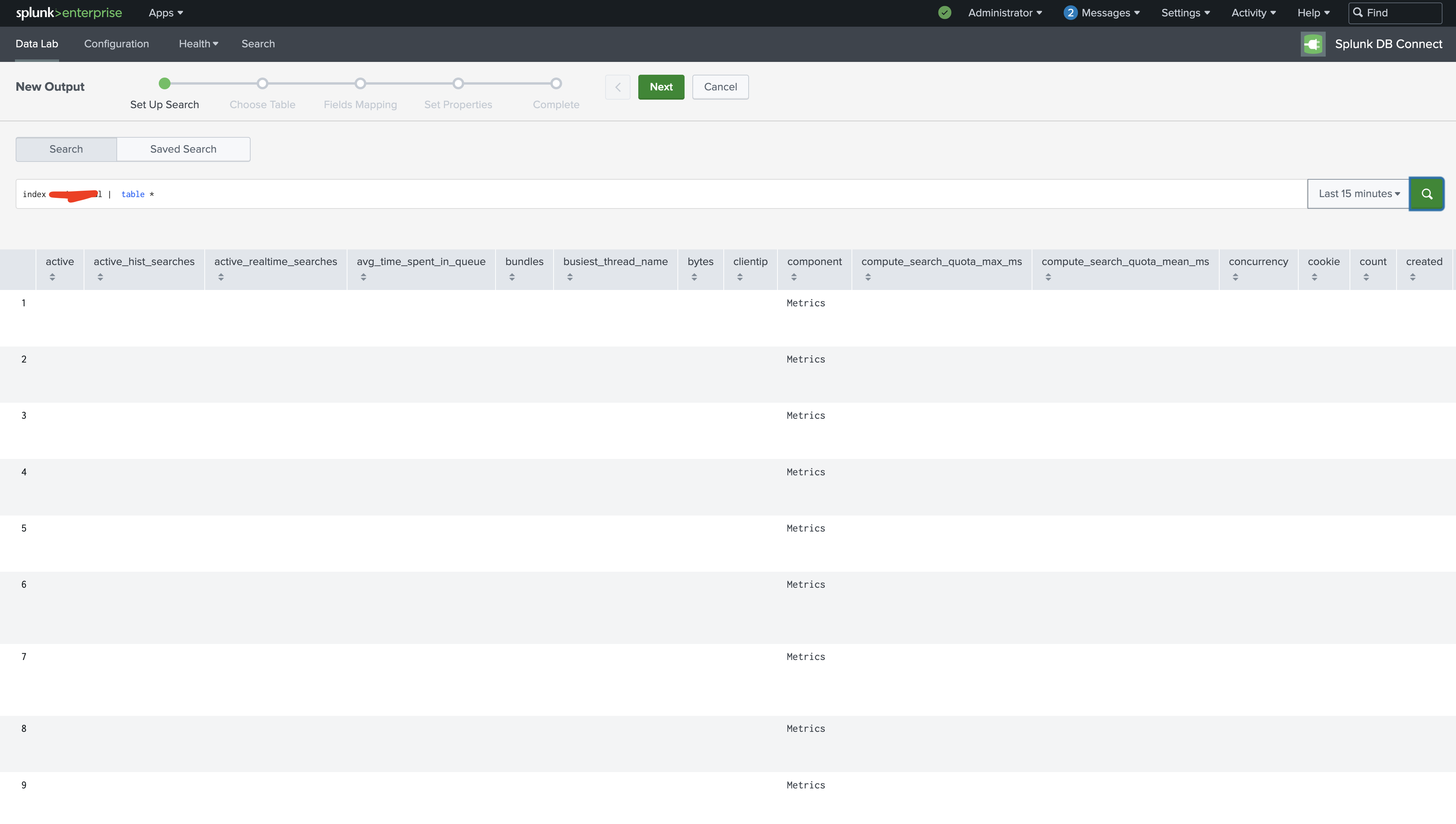Expand the Health menu in the app bar
Screen dimensions: 1456x824
tap(198, 43)
